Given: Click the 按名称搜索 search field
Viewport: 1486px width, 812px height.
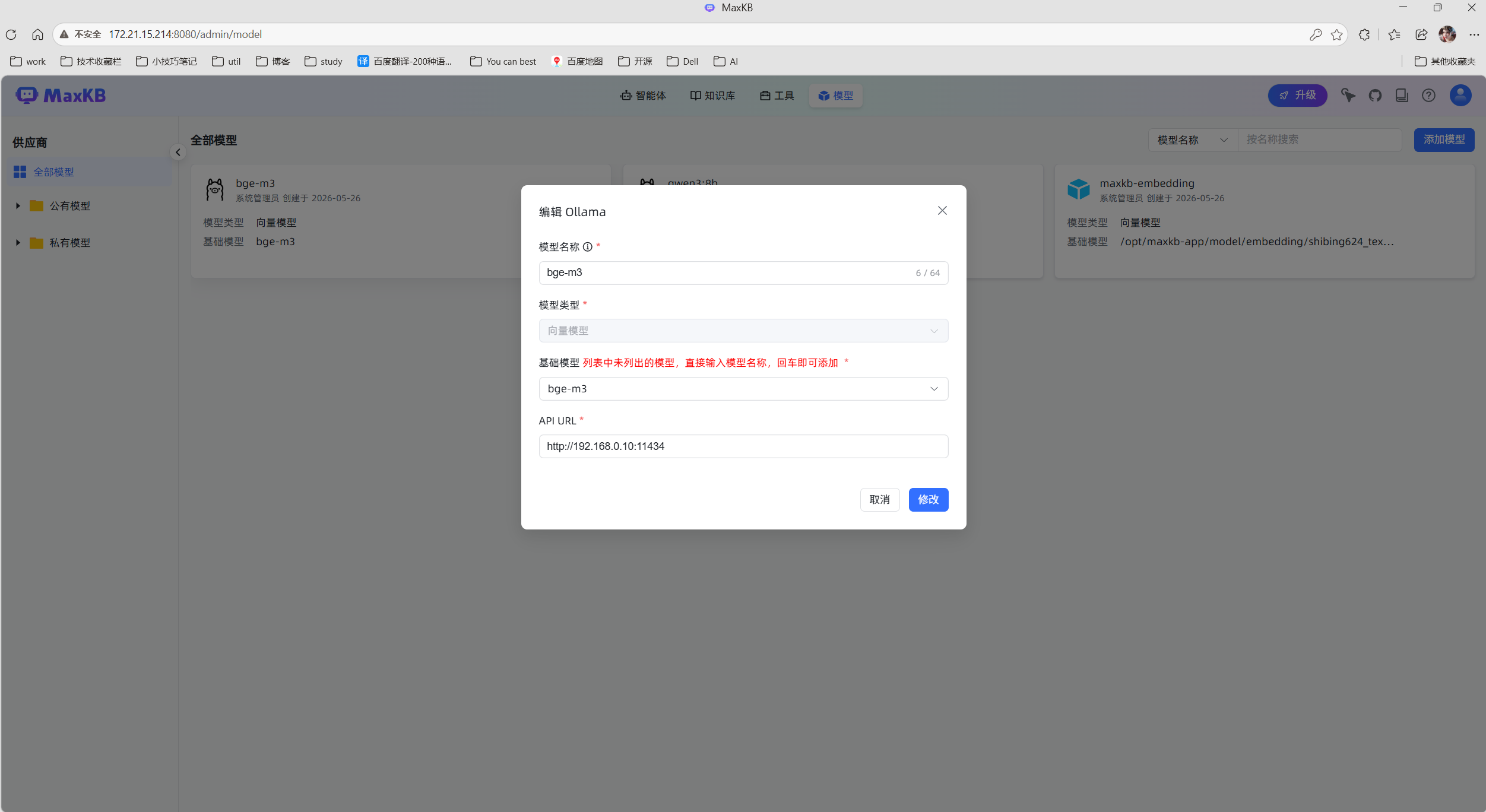Looking at the screenshot, I should coord(1319,140).
